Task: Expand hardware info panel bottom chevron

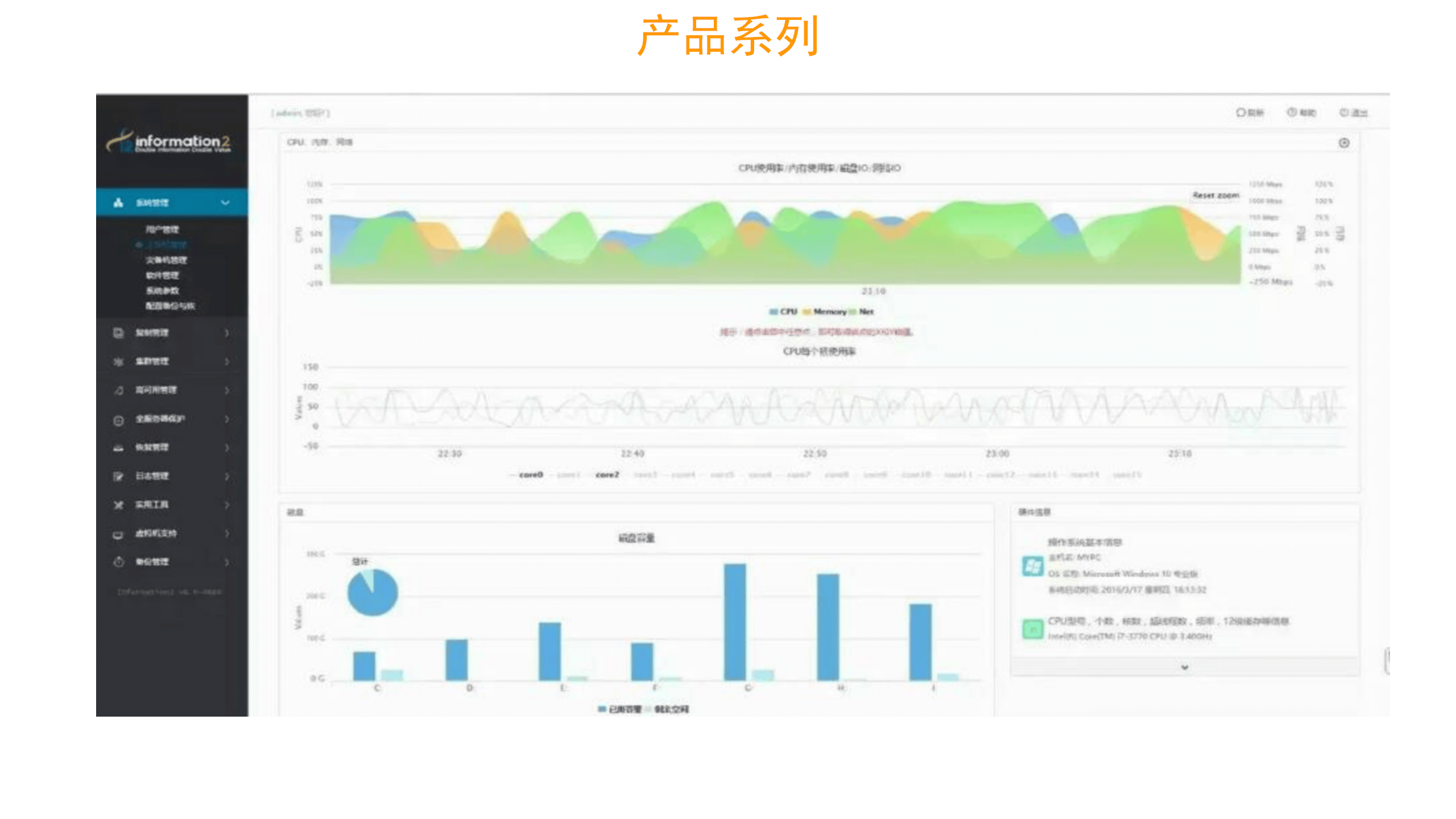Action: pos(1184,667)
